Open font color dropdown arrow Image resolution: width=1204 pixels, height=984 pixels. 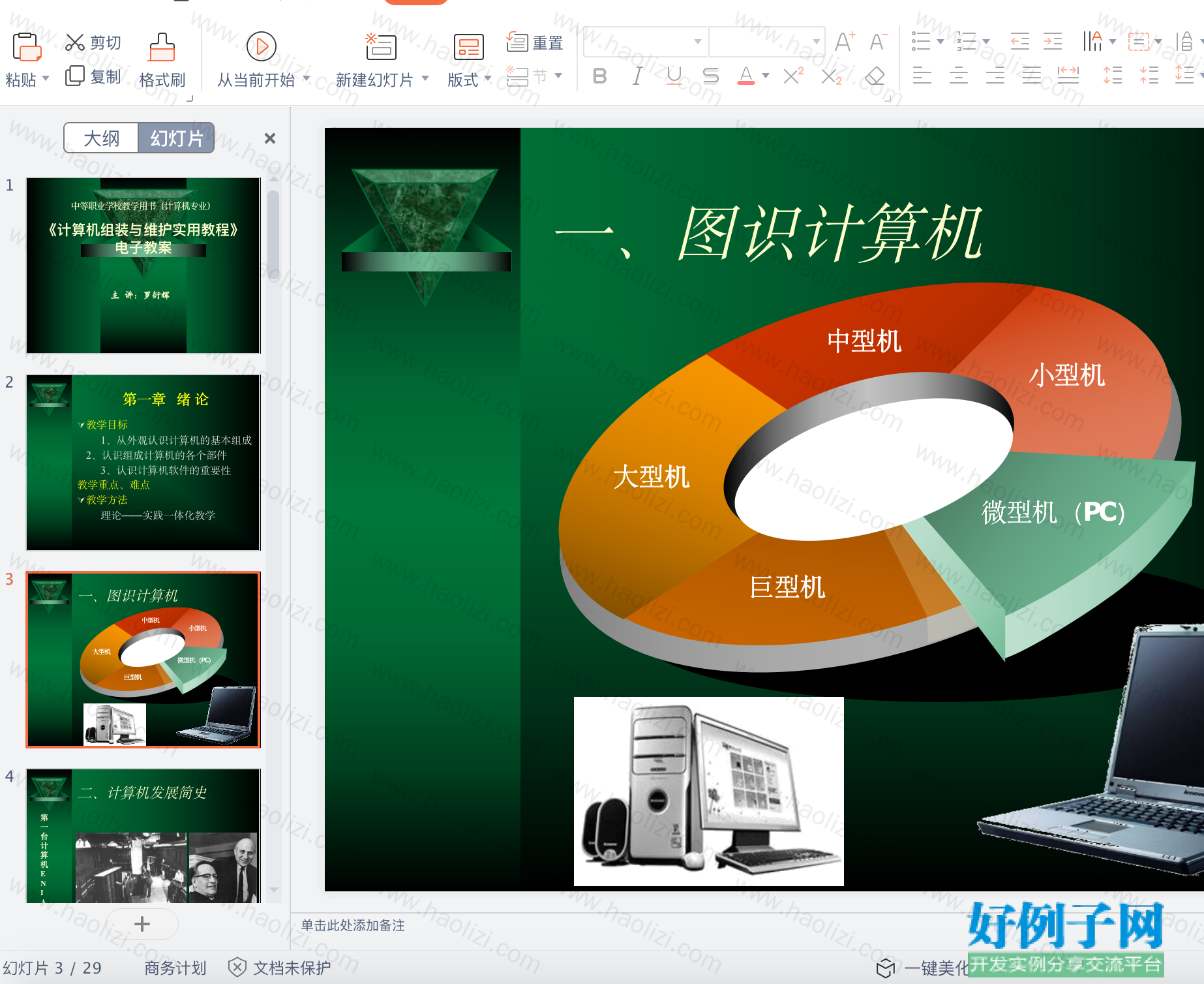(766, 76)
